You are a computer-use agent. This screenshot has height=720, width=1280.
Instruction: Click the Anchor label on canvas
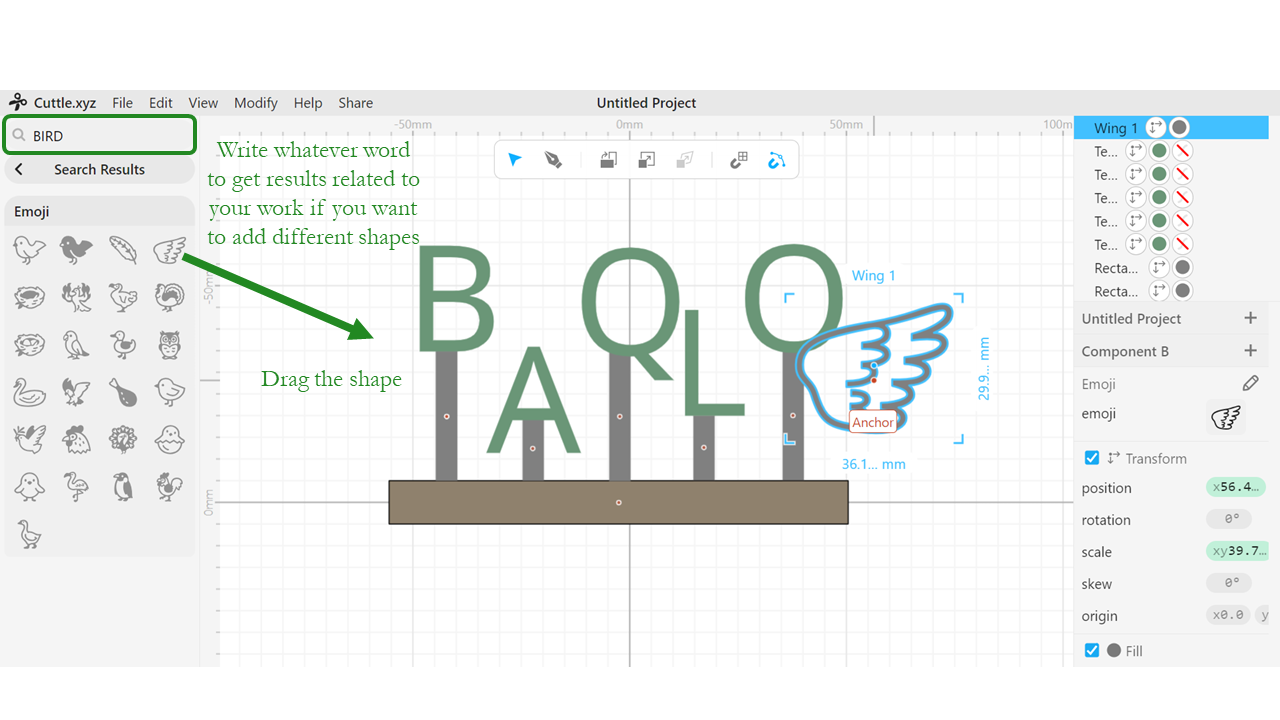pos(873,422)
